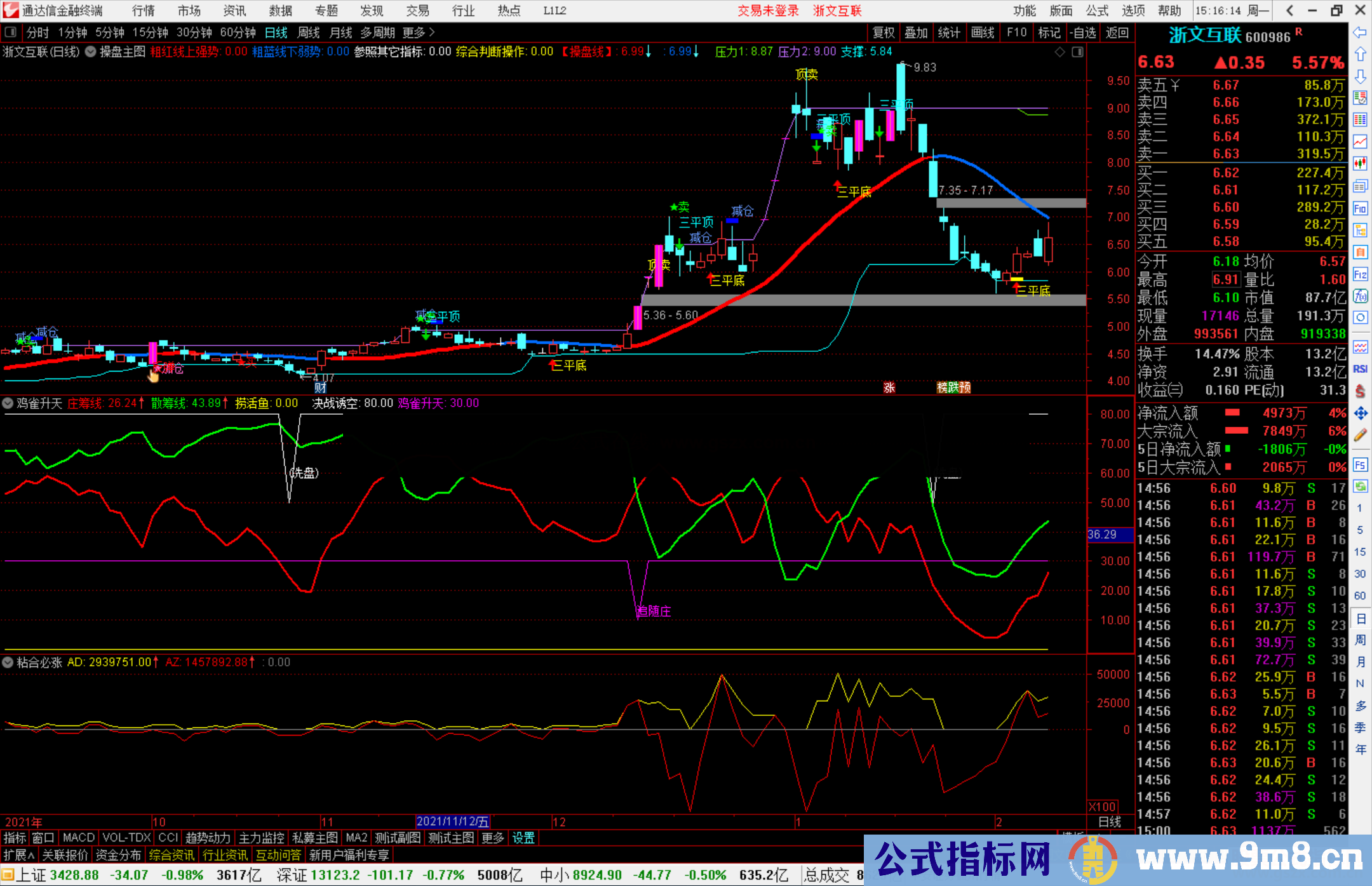Viewport: 1372px width, 886px height.
Task: Click the RSI indicator sidebar icon
Action: point(1360,369)
